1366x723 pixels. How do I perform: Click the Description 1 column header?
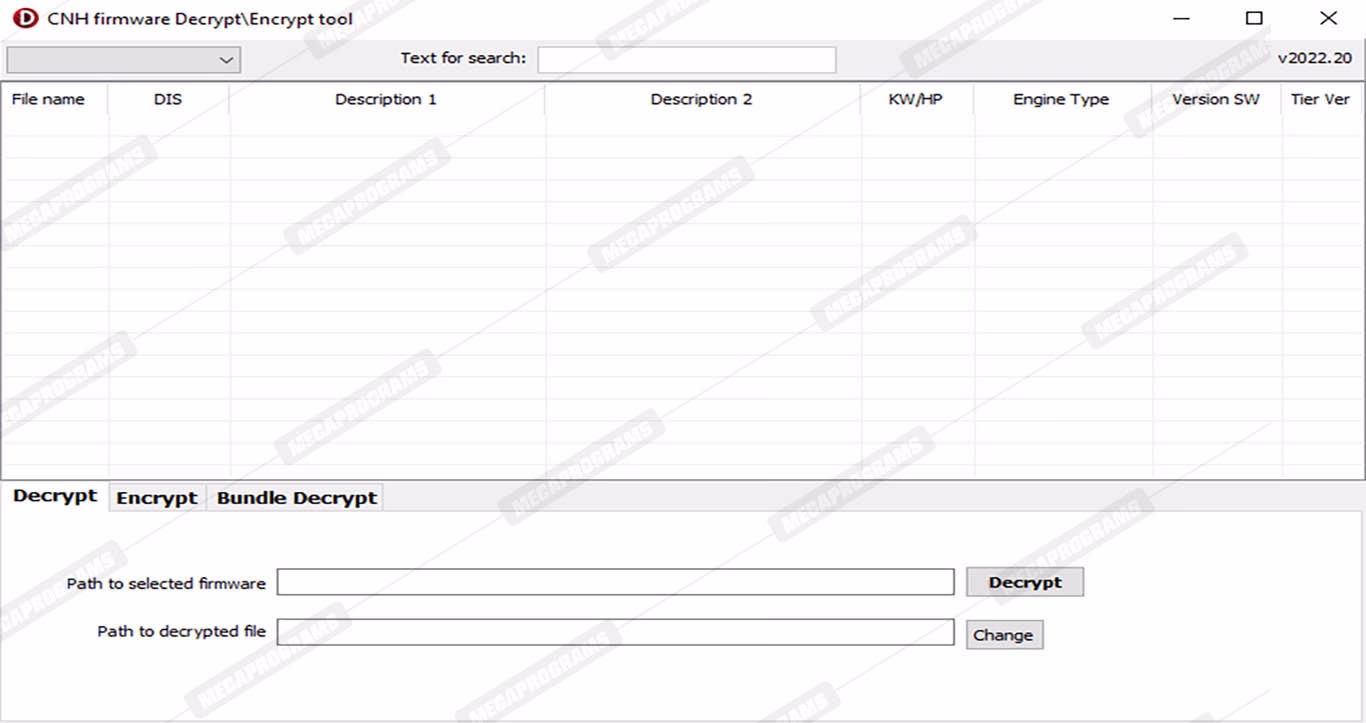tap(386, 99)
